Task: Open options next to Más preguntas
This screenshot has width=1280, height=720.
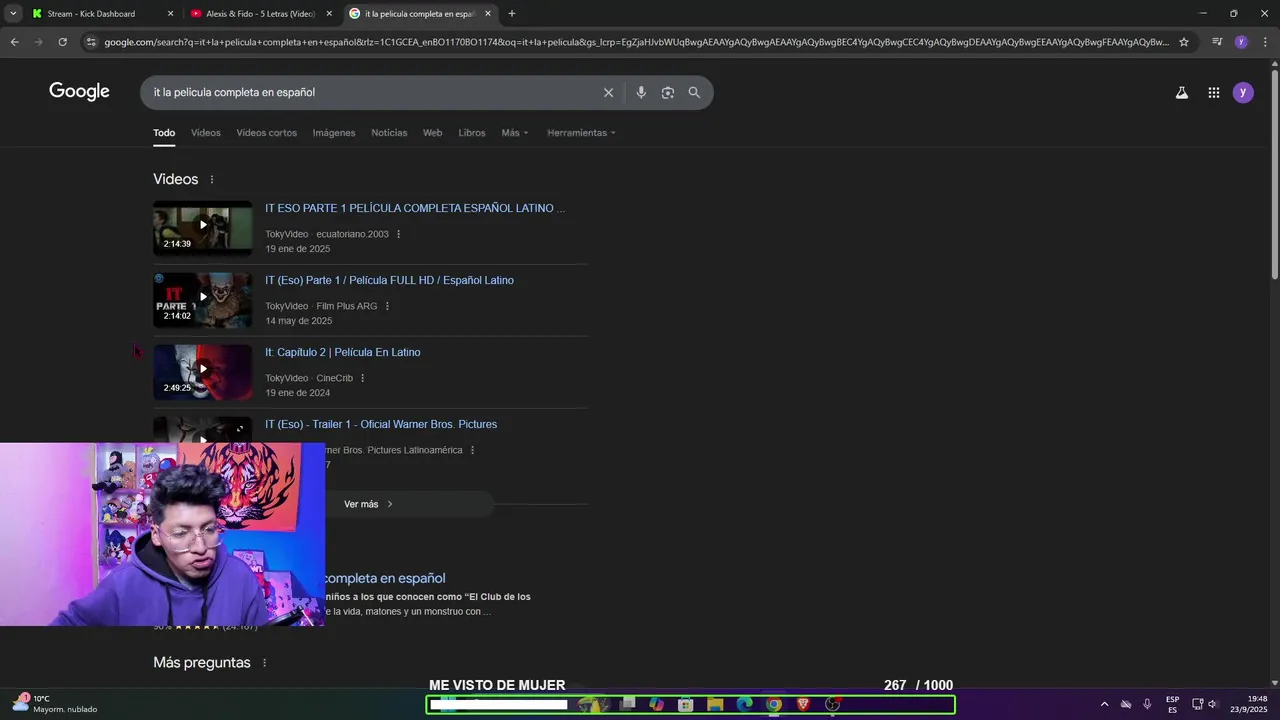Action: (264, 663)
